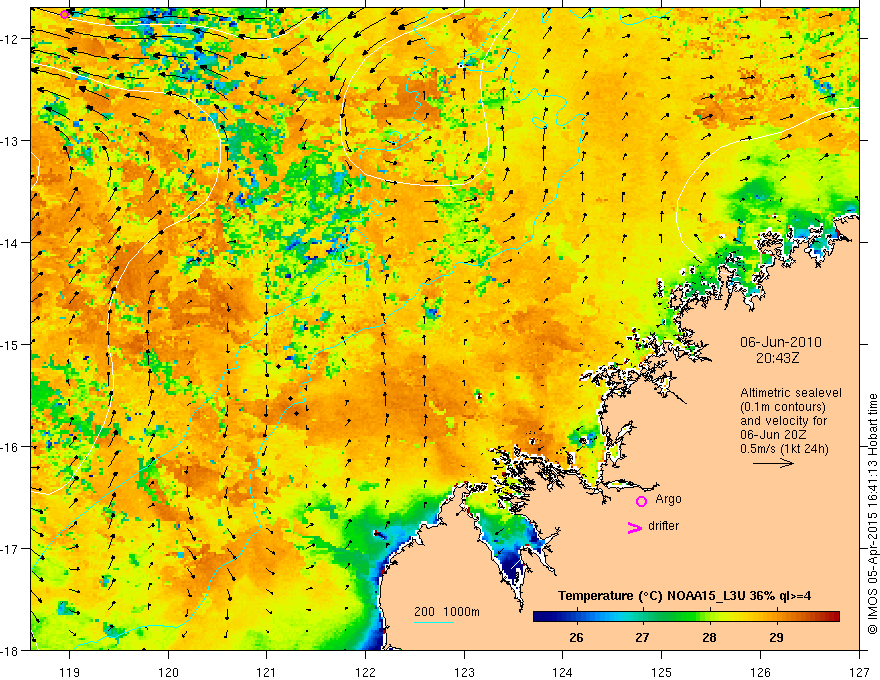Click the cyan depth contour legend line

point(434,622)
